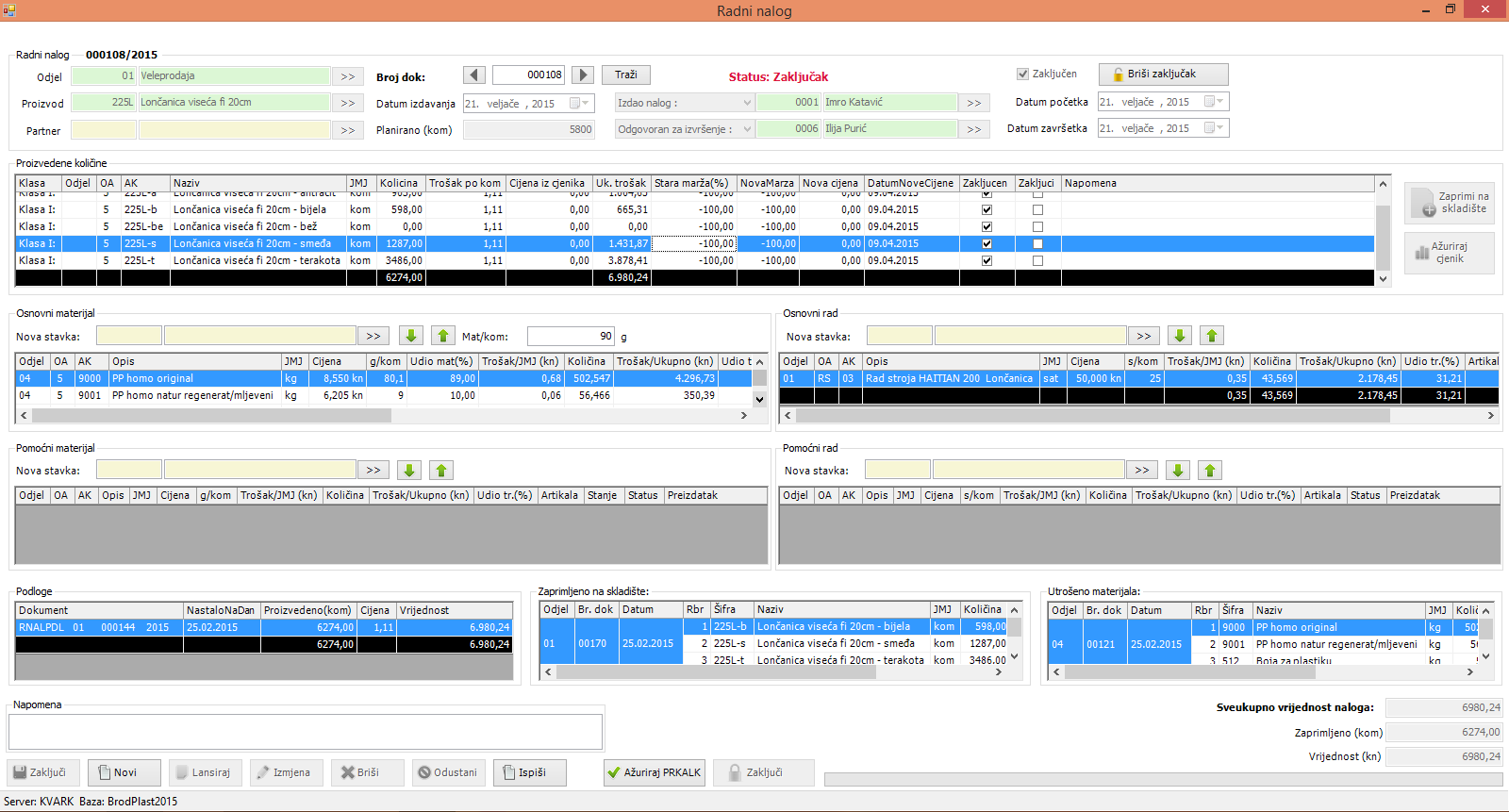This screenshot has width=1509, height=812.
Task: Select Rad stroja HAITIAN 200 row
Action: pos(1139,378)
